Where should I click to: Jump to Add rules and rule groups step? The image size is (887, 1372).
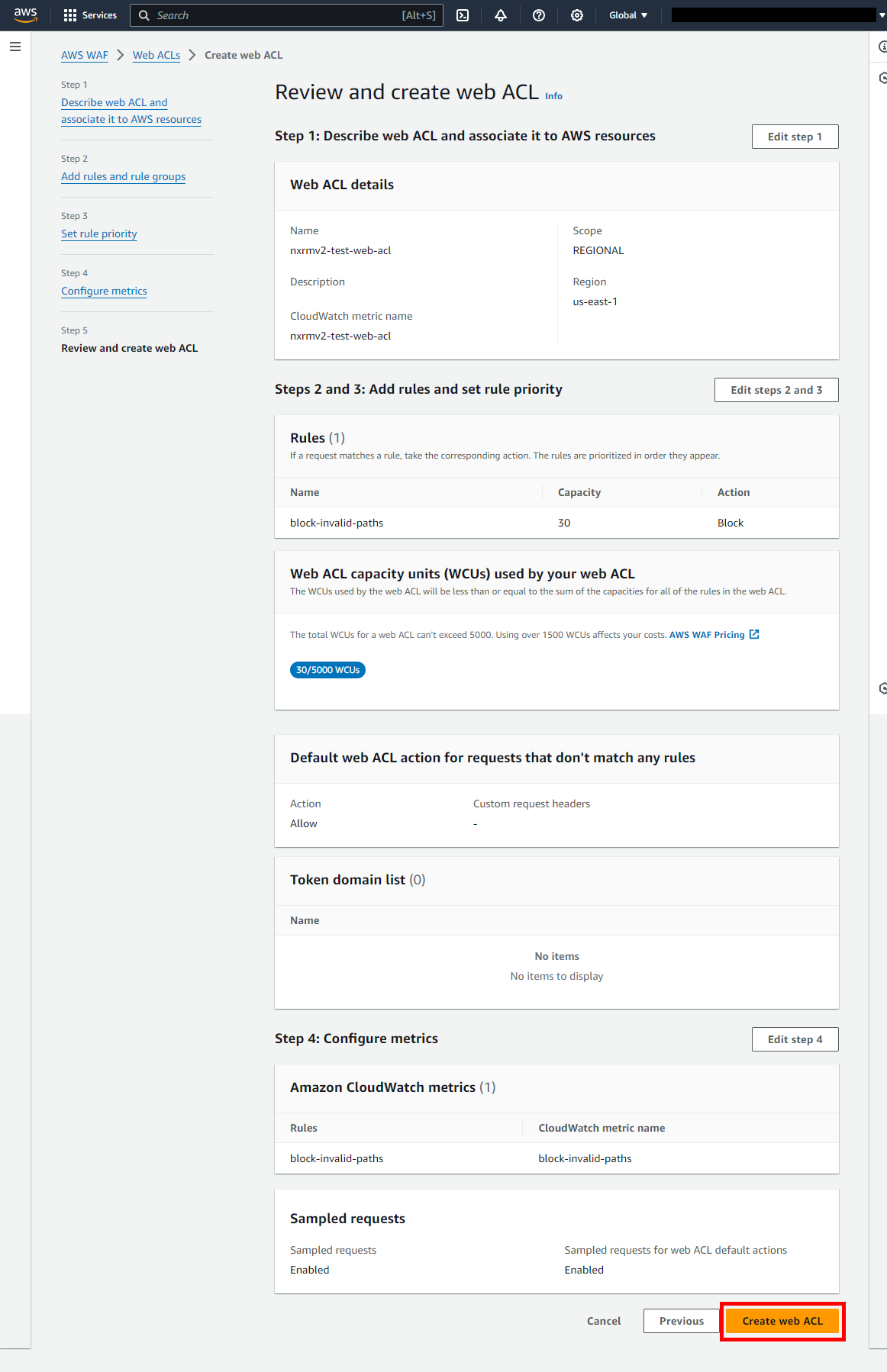[124, 176]
